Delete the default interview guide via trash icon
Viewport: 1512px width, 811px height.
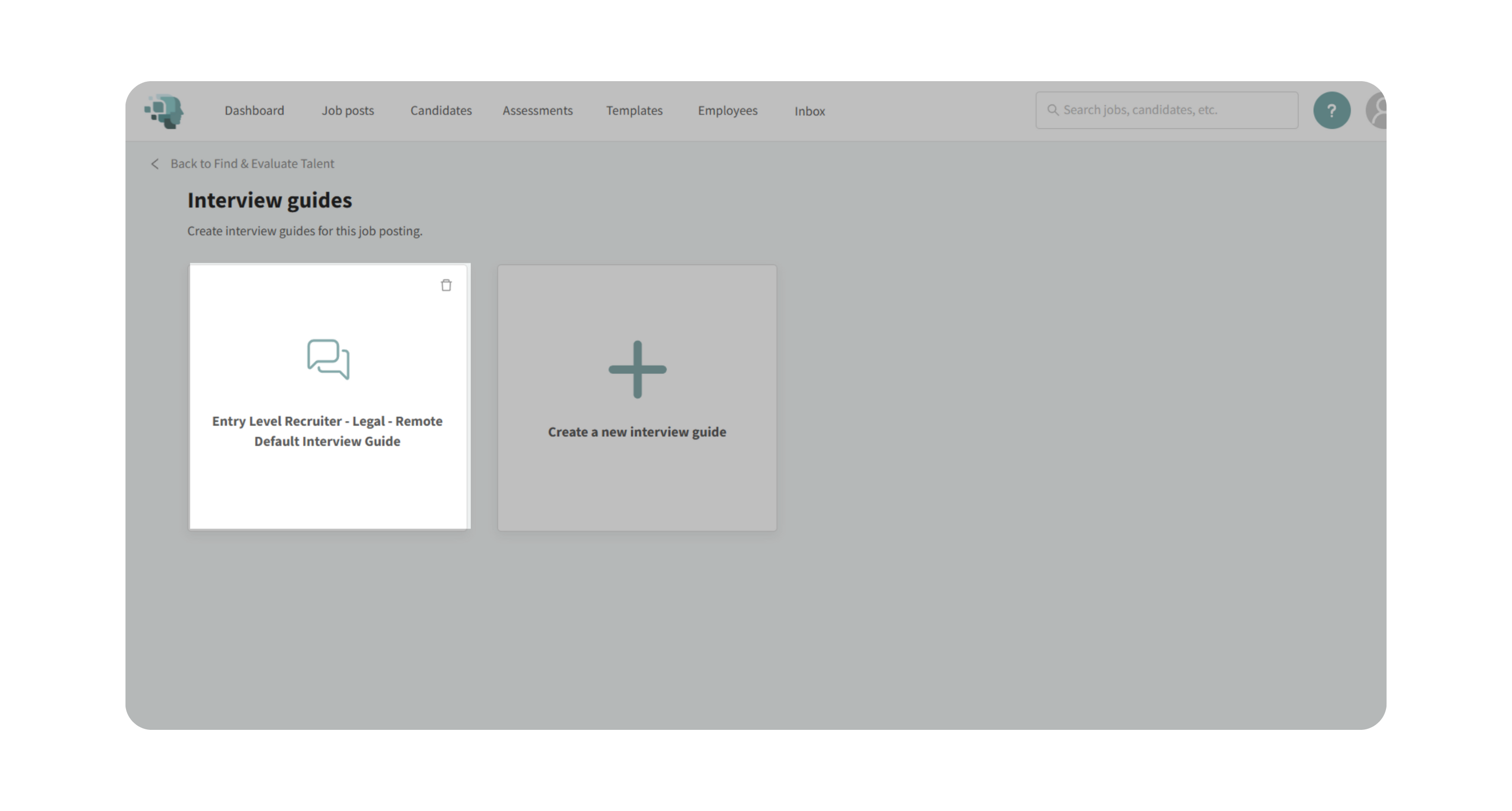(x=446, y=285)
